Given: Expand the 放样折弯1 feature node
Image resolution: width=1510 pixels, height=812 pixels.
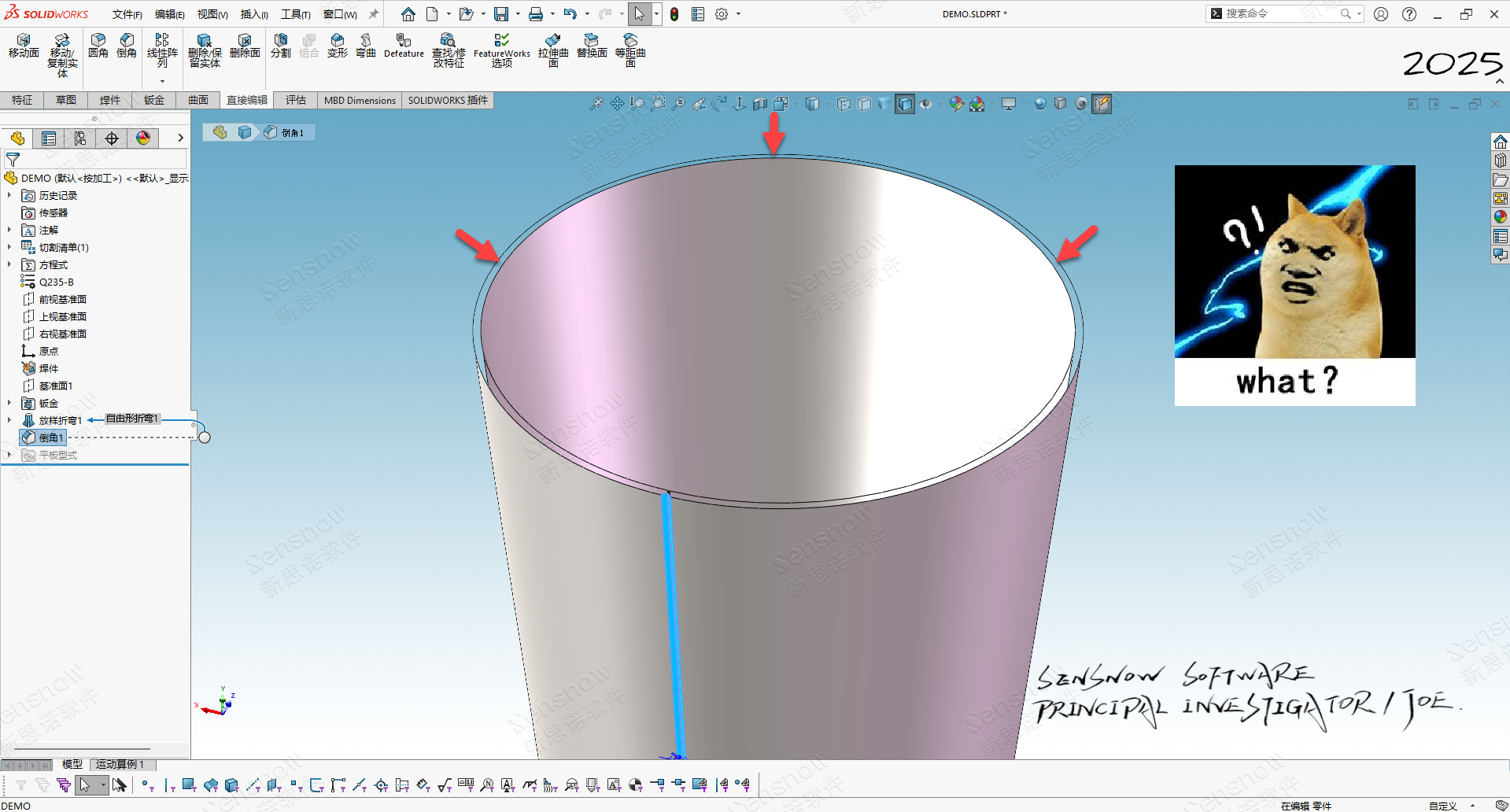Looking at the screenshot, I should pos(9,420).
